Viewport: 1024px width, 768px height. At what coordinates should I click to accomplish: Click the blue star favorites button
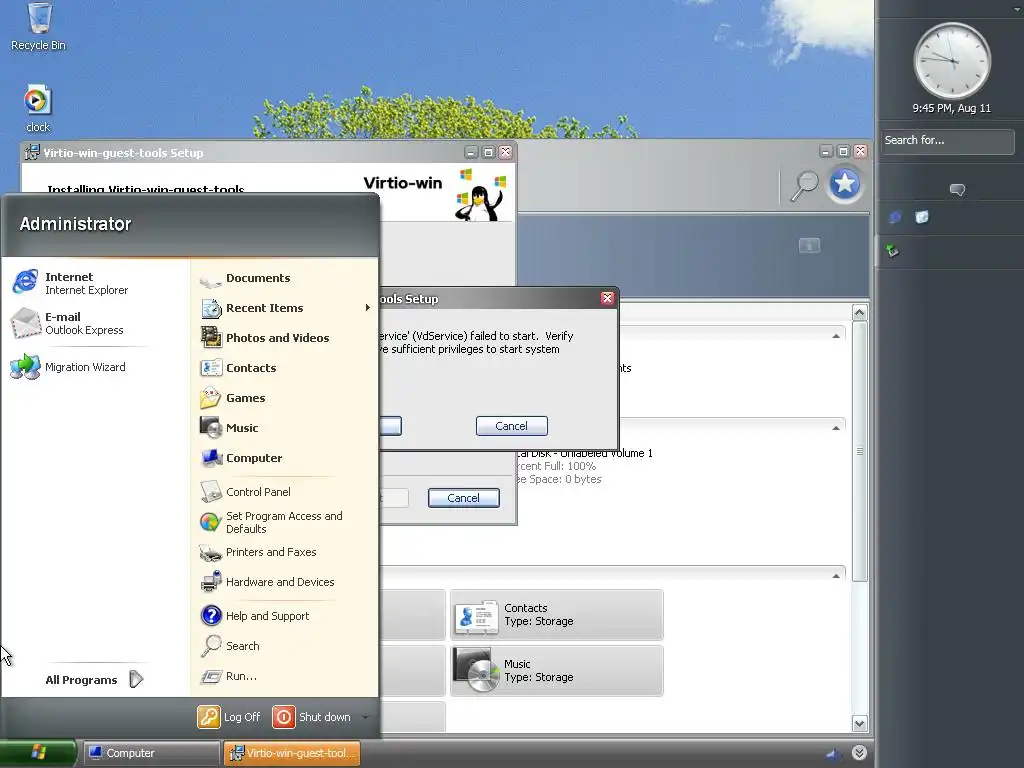point(844,184)
